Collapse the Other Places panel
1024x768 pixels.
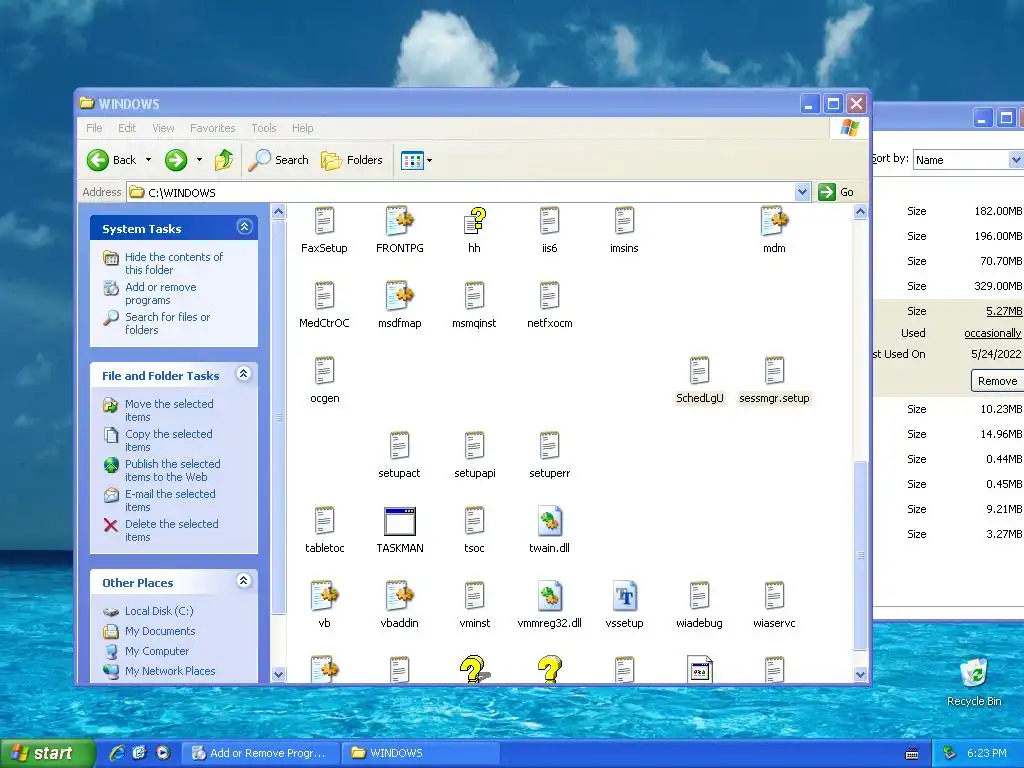point(244,581)
